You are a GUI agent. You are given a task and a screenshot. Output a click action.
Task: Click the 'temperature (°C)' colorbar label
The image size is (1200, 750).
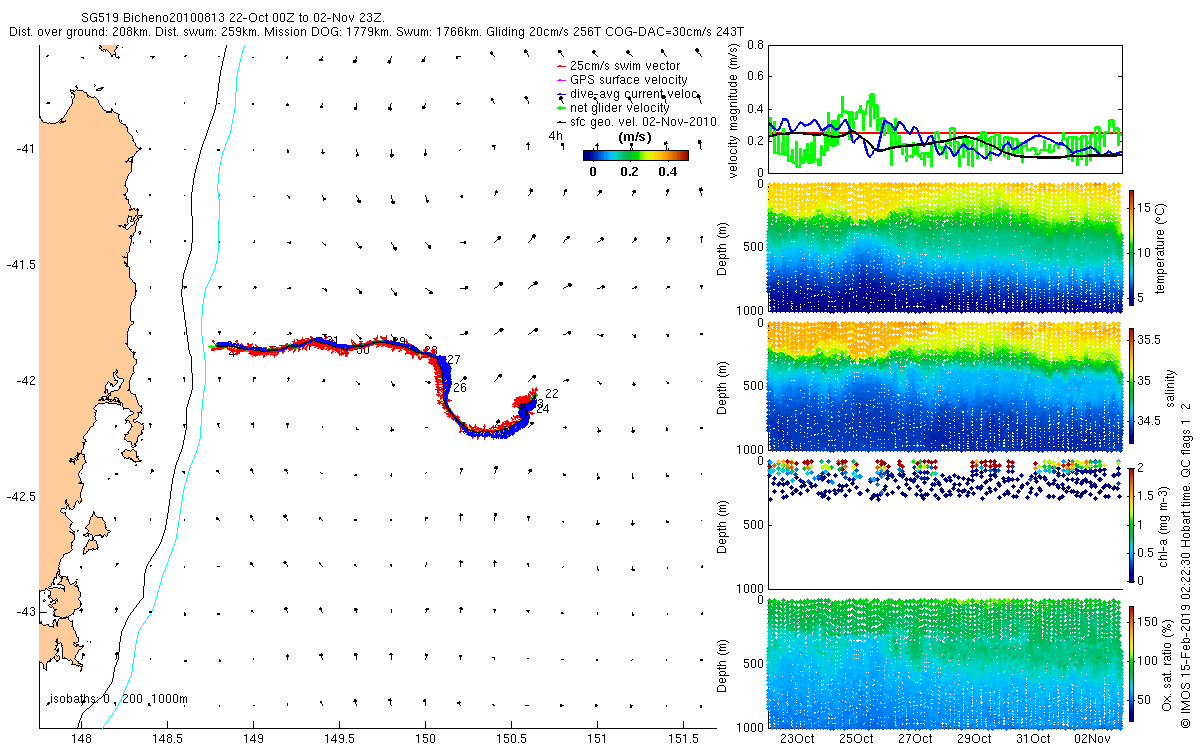[1163, 249]
